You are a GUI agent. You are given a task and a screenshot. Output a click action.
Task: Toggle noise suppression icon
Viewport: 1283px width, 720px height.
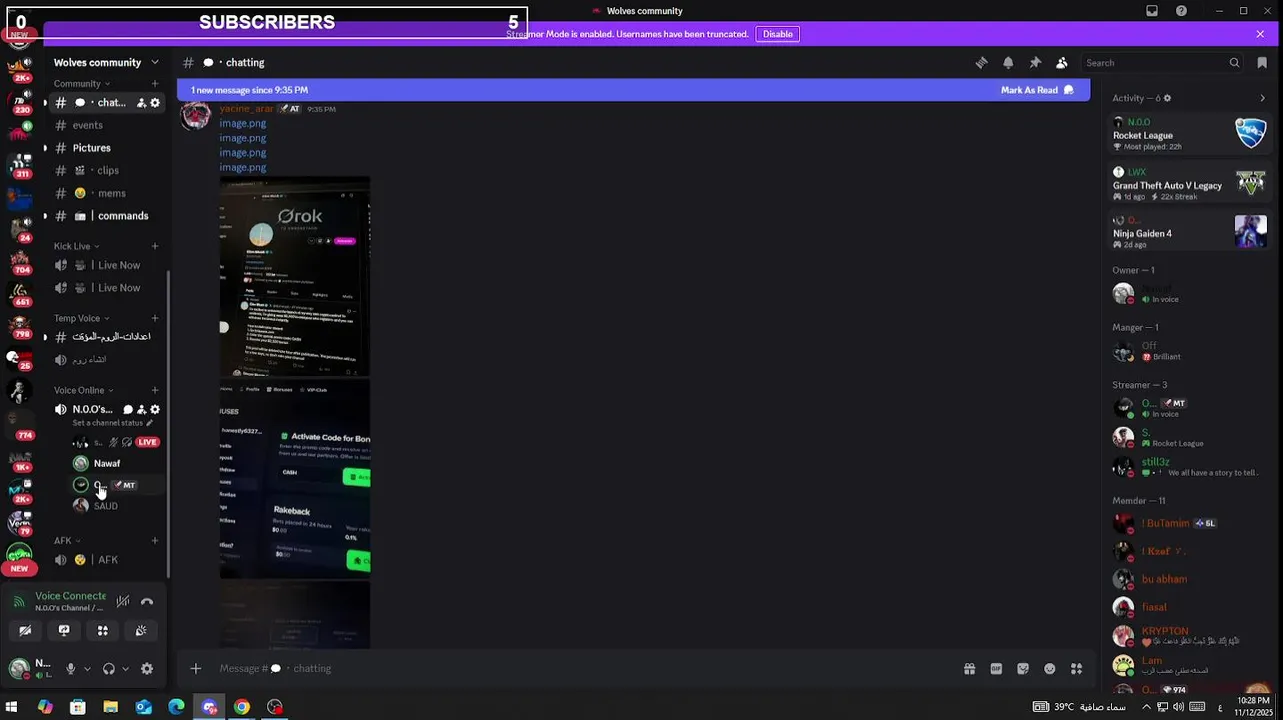pyautogui.click(x=122, y=601)
